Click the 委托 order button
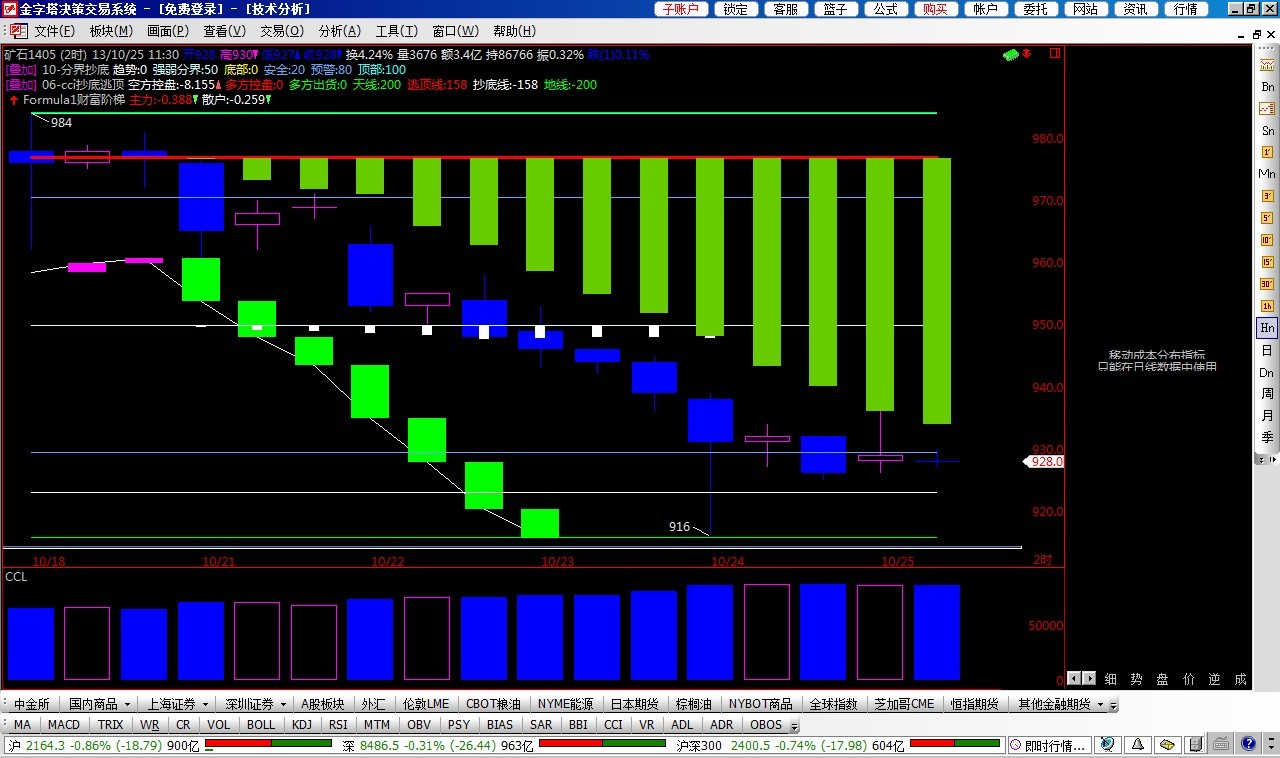Viewport: 1280px width, 758px height. pos(1036,9)
